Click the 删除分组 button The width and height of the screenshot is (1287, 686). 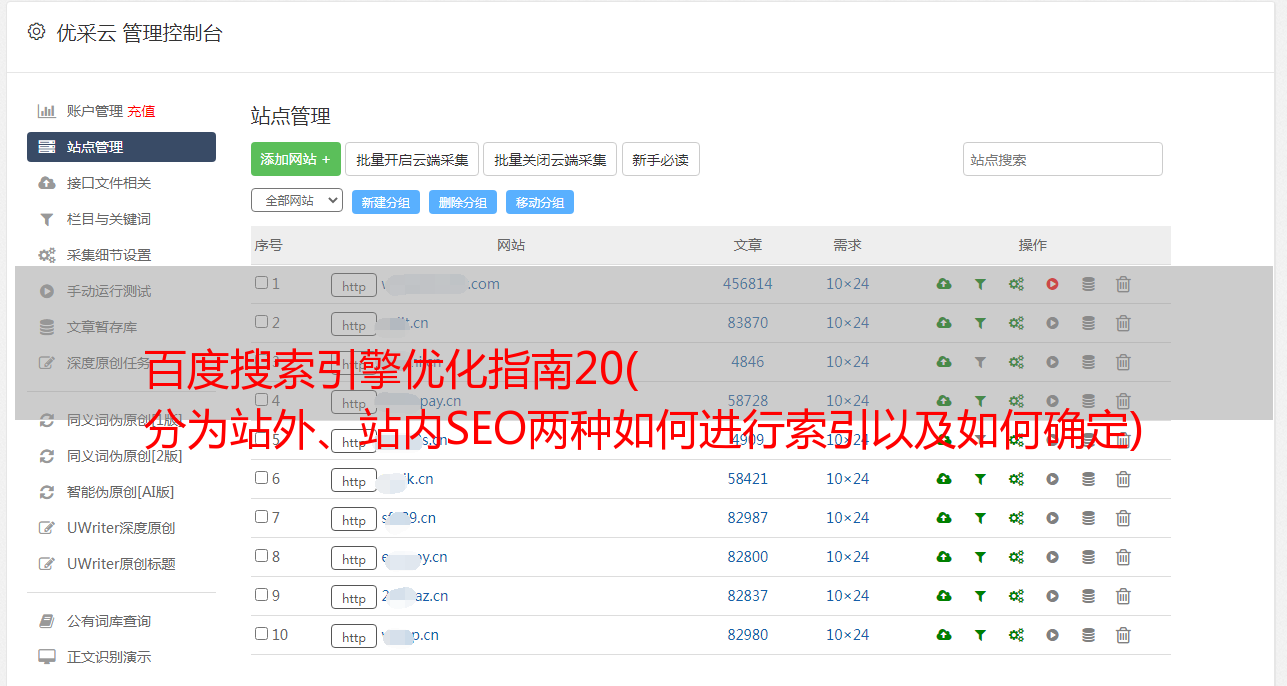click(463, 202)
